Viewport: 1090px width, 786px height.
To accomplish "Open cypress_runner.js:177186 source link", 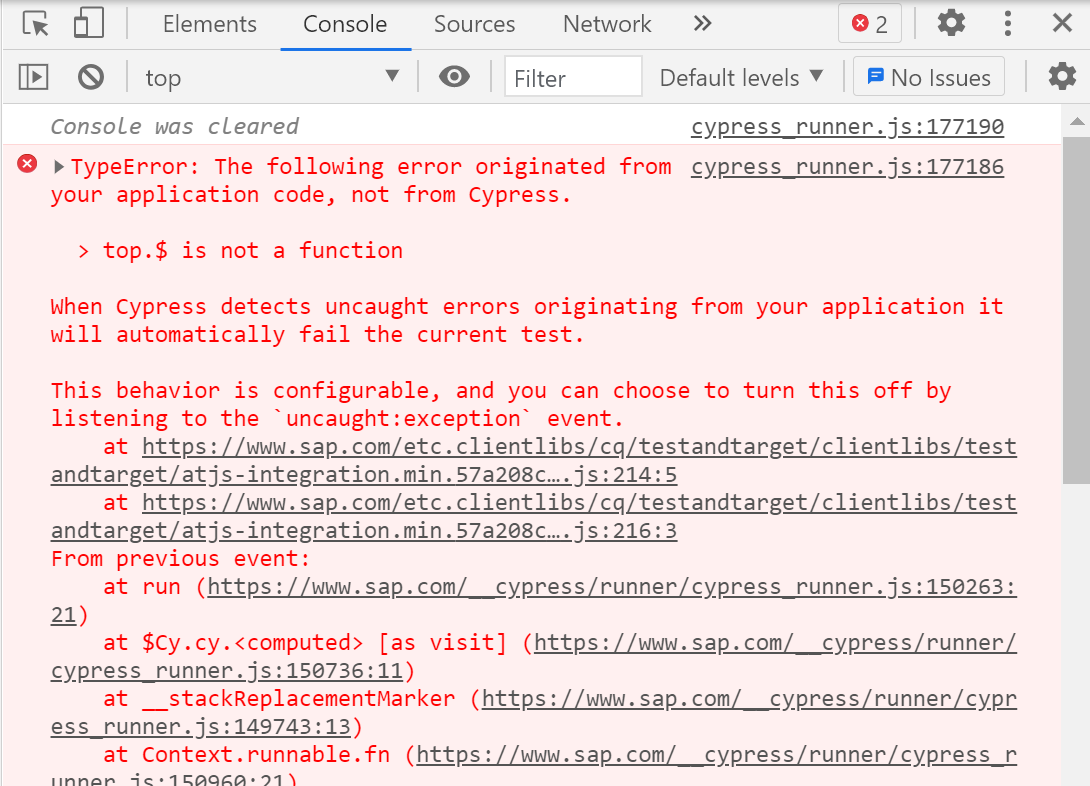I will click(847, 167).
